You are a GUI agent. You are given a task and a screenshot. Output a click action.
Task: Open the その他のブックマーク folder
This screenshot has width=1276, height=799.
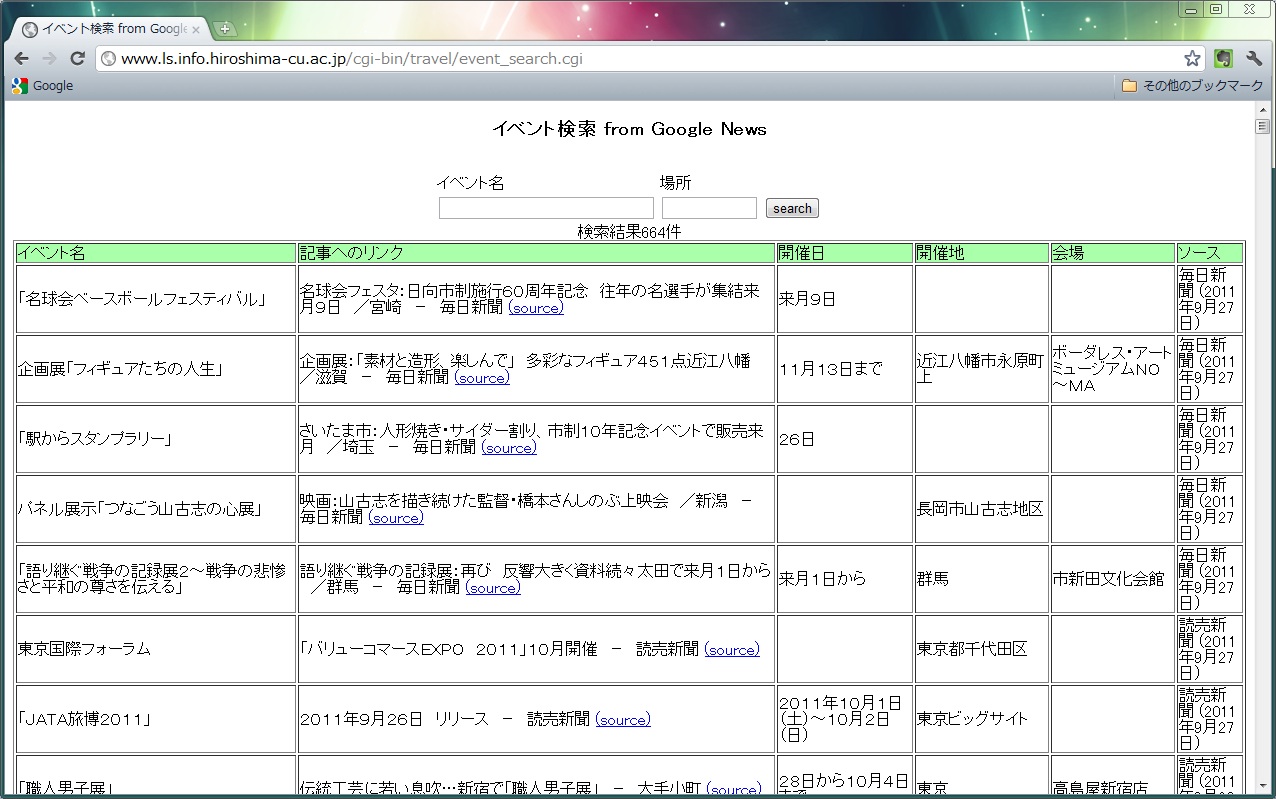(x=1192, y=86)
